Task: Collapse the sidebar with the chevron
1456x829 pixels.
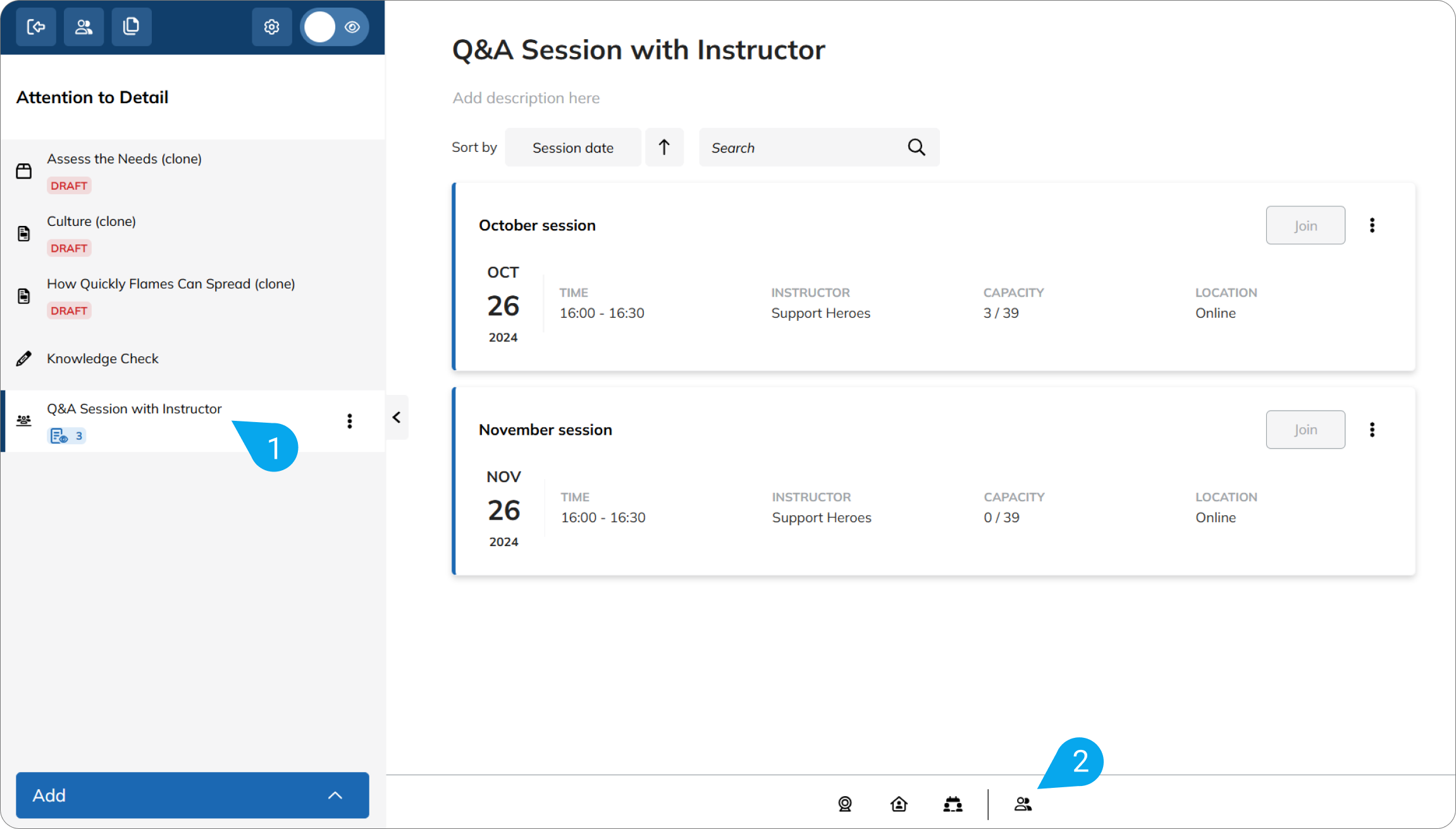Action: click(x=397, y=418)
